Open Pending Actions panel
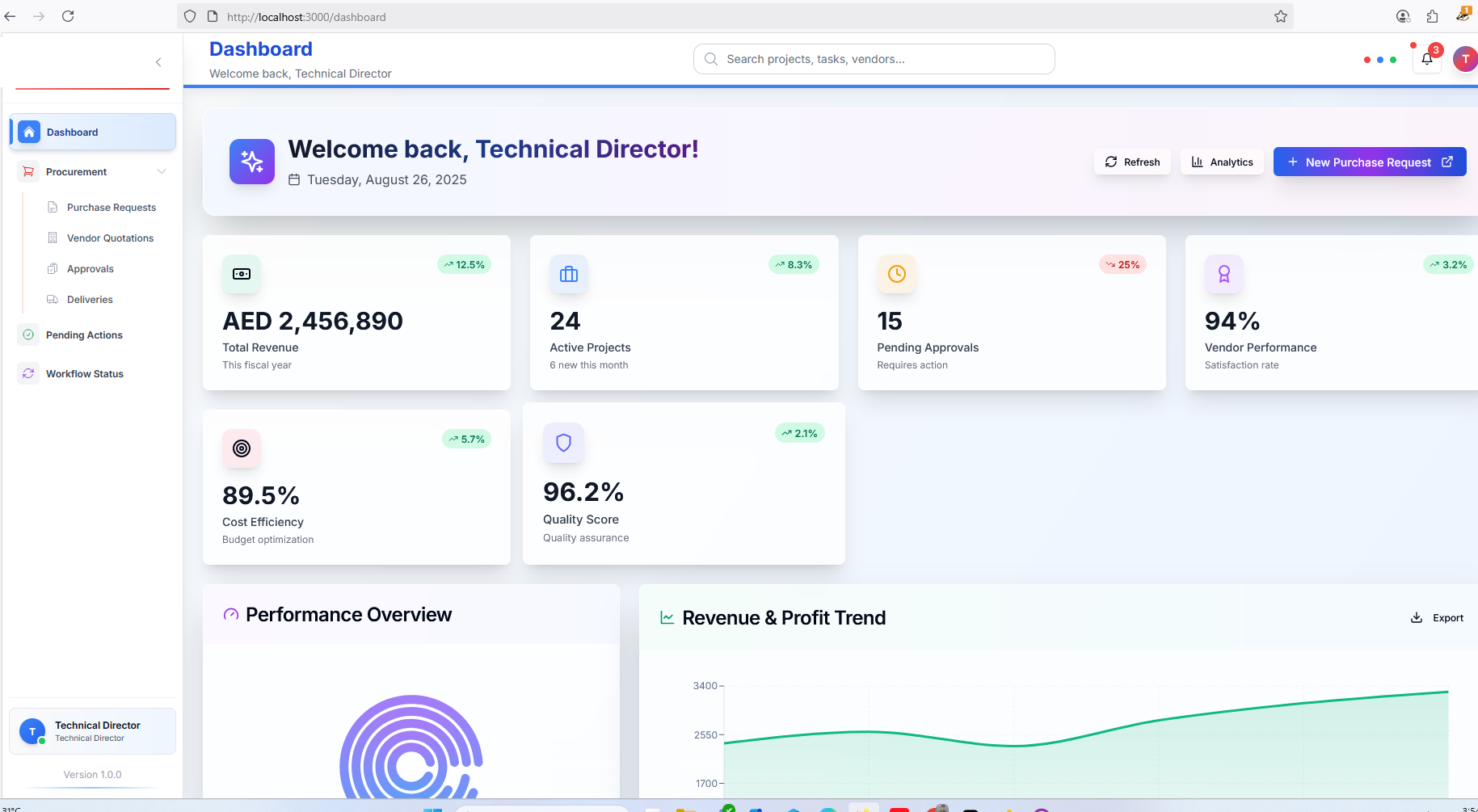 pyautogui.click(x=84, y=334)
